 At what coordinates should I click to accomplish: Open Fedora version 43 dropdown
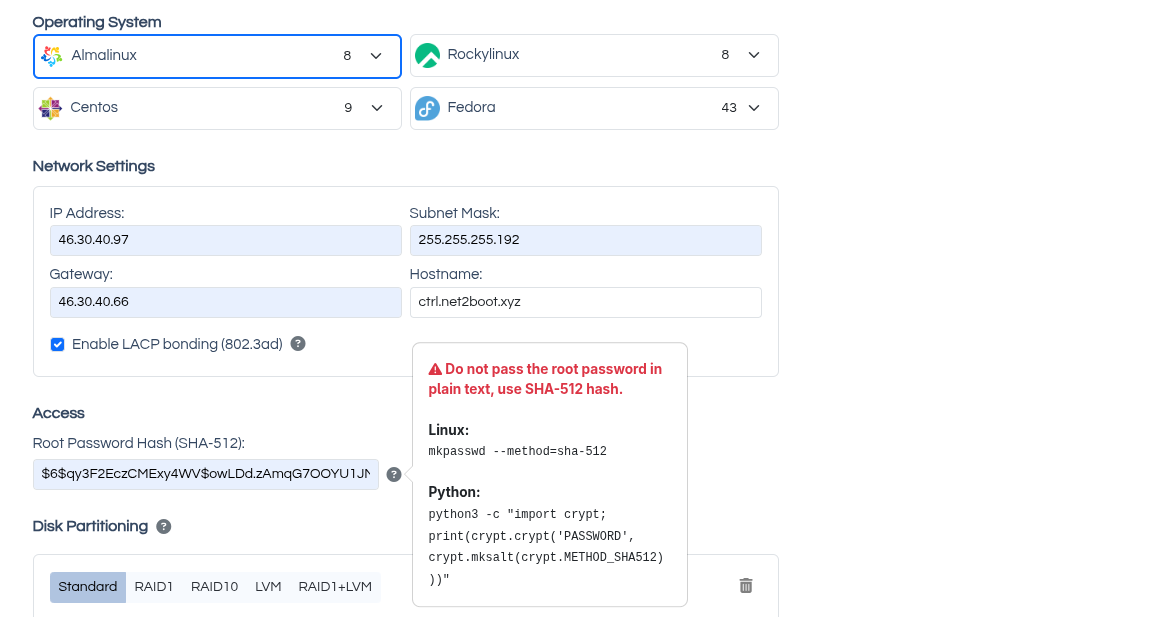pos(754,108)
